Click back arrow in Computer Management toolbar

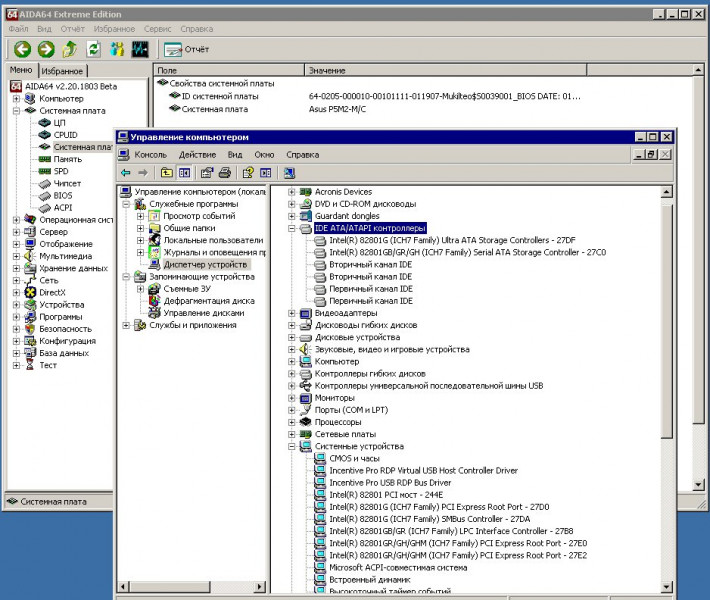[x=126, y=173]
